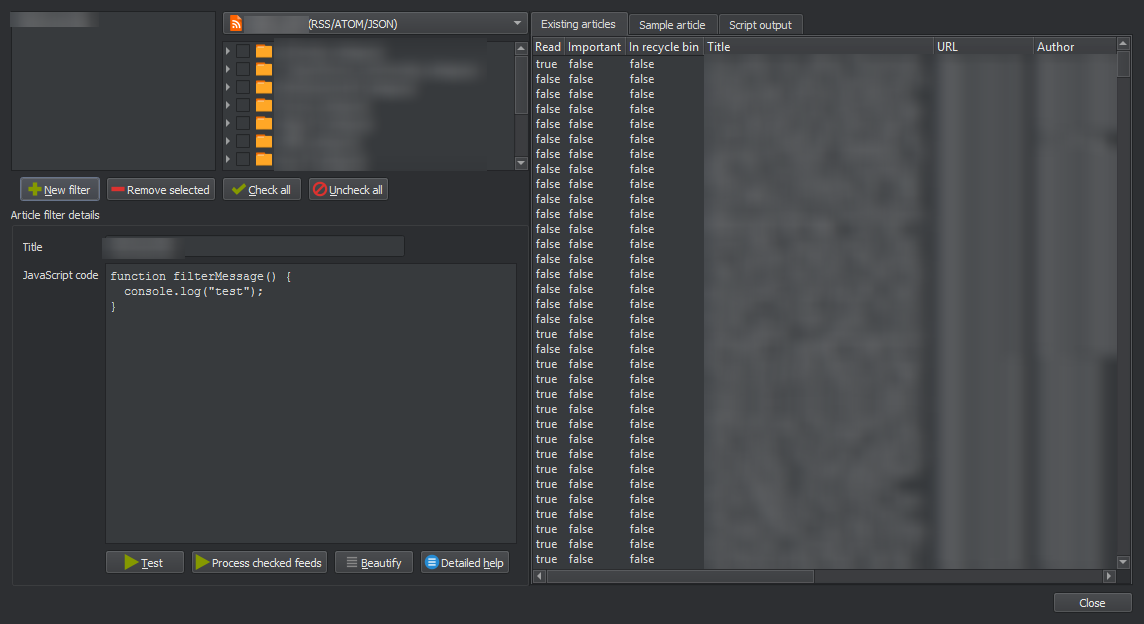This screenshot has width=1144, height=624.
Task: Click the articles table horizontal scrollbar right arrow
Action: click(x=1109, y=576)
